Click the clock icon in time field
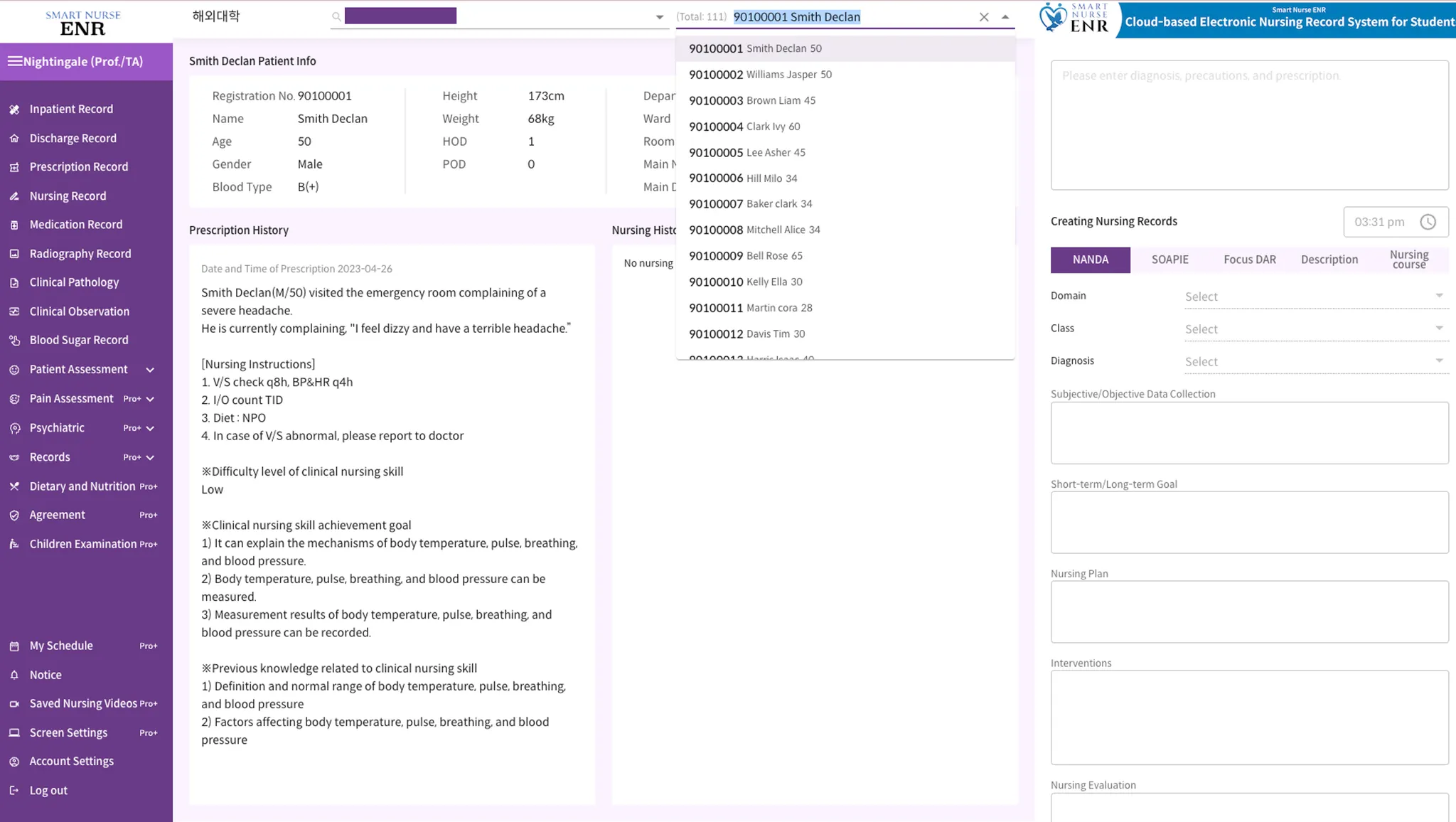Viewport: 1456px width, 822px height. pos(1428,222)
